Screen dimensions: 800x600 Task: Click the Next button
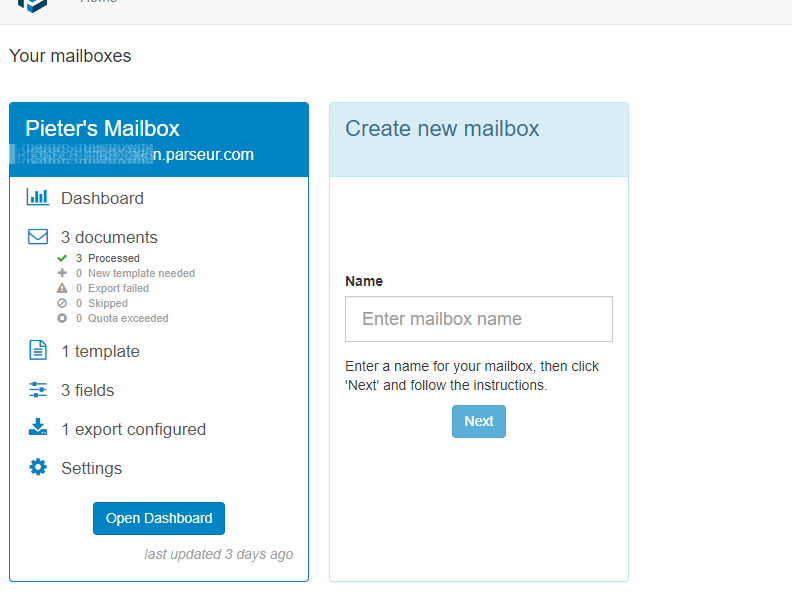[x=479, y=421]
